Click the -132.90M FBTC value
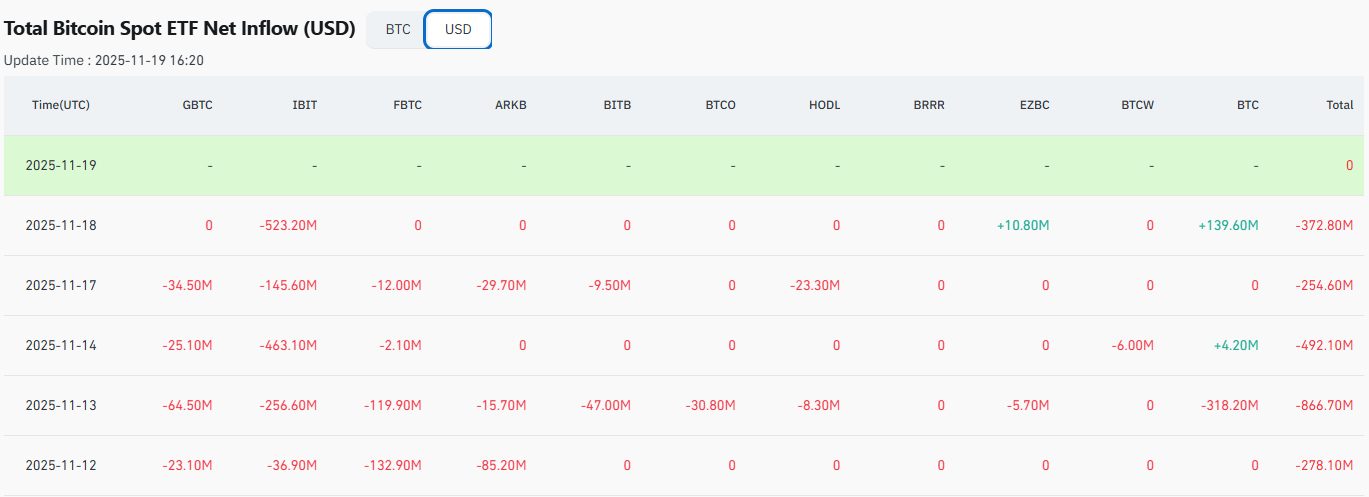Screen dimensions: 1369x497 point(393,466)
